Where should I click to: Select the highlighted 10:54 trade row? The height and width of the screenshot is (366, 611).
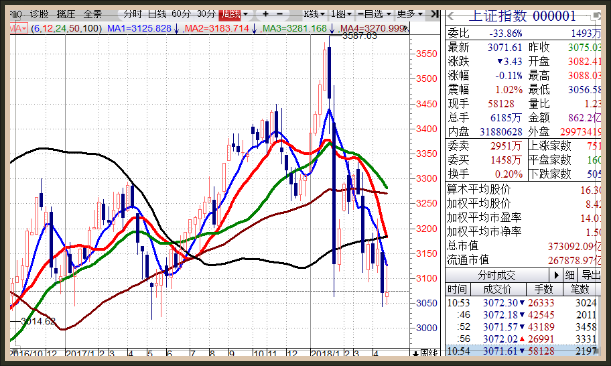[523, 351]
